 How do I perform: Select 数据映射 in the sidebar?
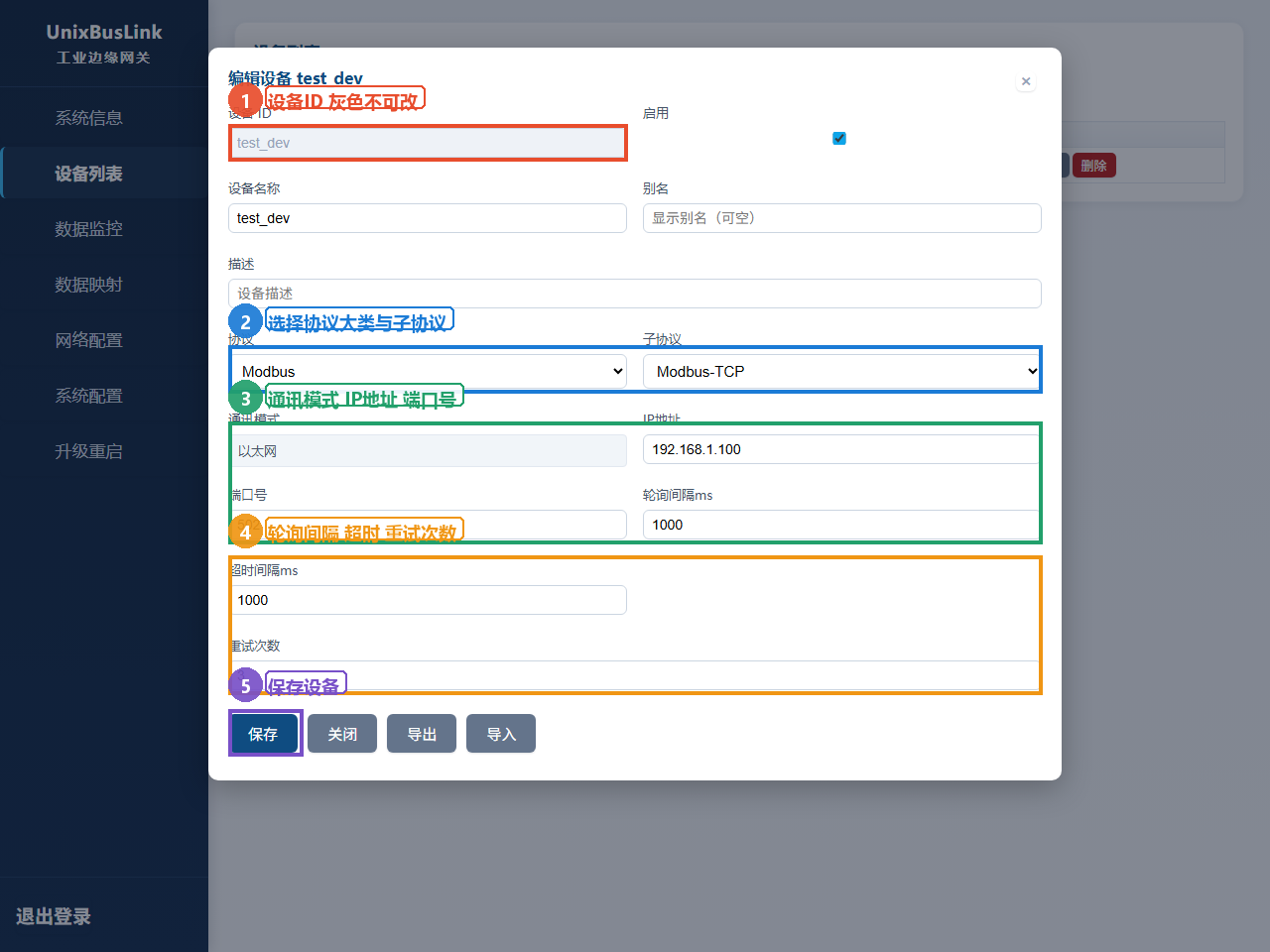pyautogui.click(x=89, y=285)
